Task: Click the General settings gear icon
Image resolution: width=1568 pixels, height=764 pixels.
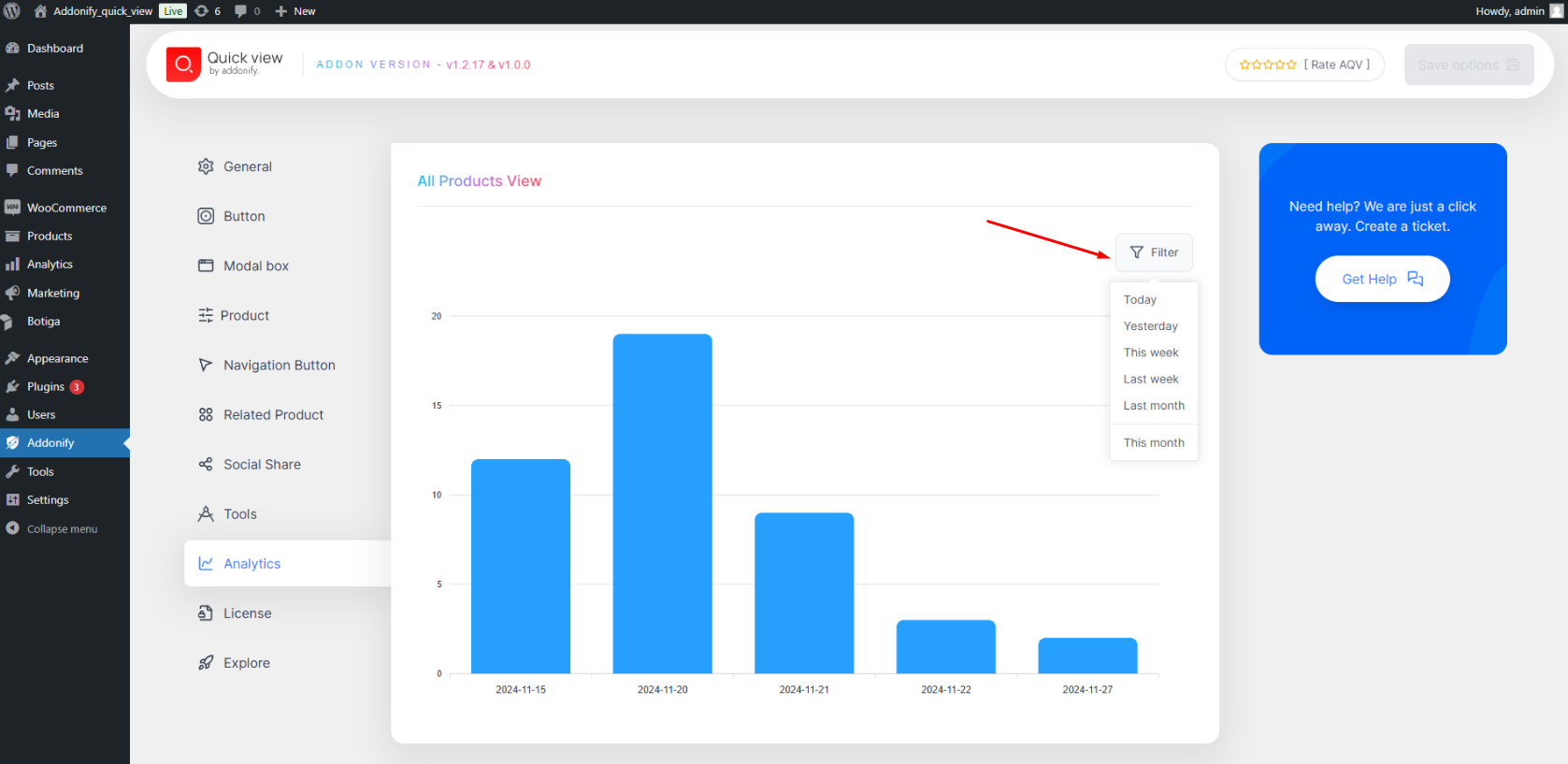Action: tap(206, 166)
